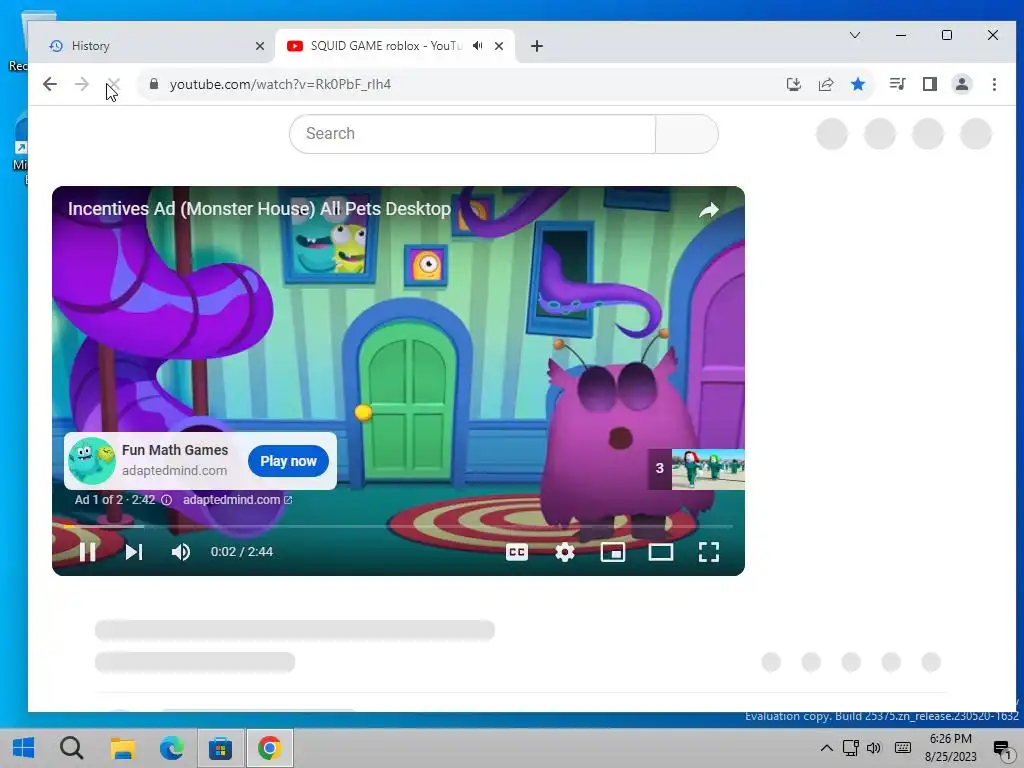The height and width of the screenshot is (768, 1024).
Task: Click the 0:02 / 2:44 time display
Action: 242,552
